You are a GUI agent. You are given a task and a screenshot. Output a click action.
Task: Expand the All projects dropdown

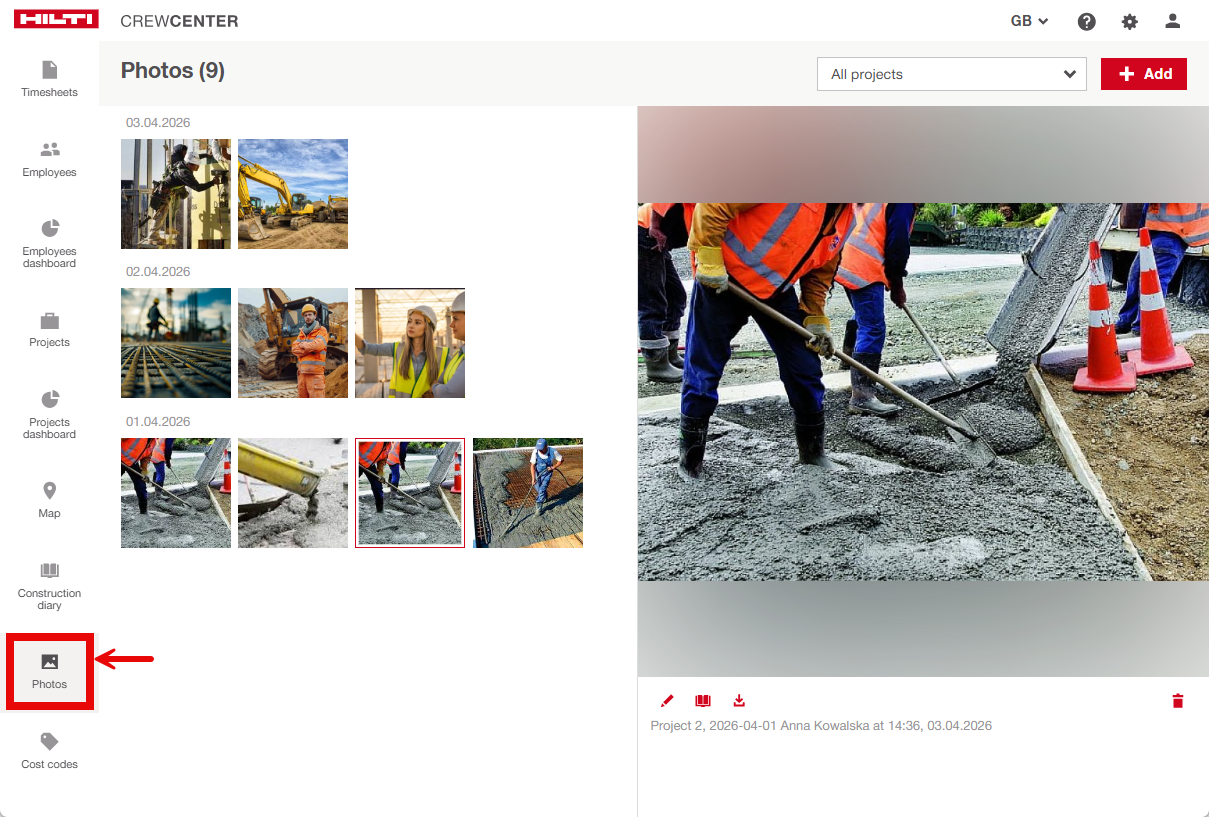[x=951, y=74]
